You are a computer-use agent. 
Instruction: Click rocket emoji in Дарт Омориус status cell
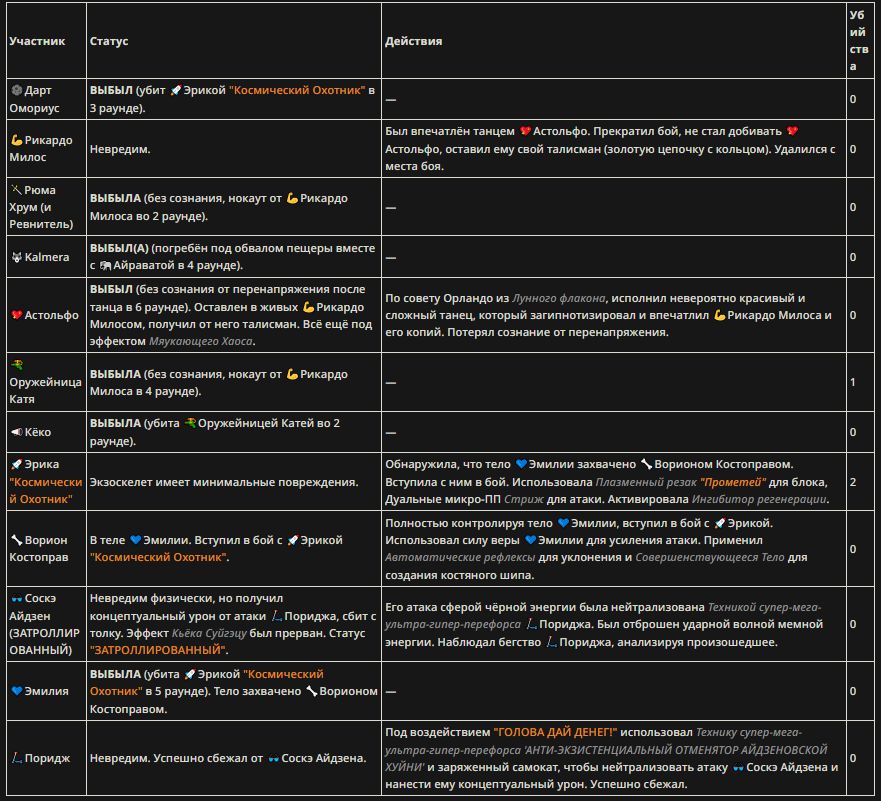click(x=175, y=90)
